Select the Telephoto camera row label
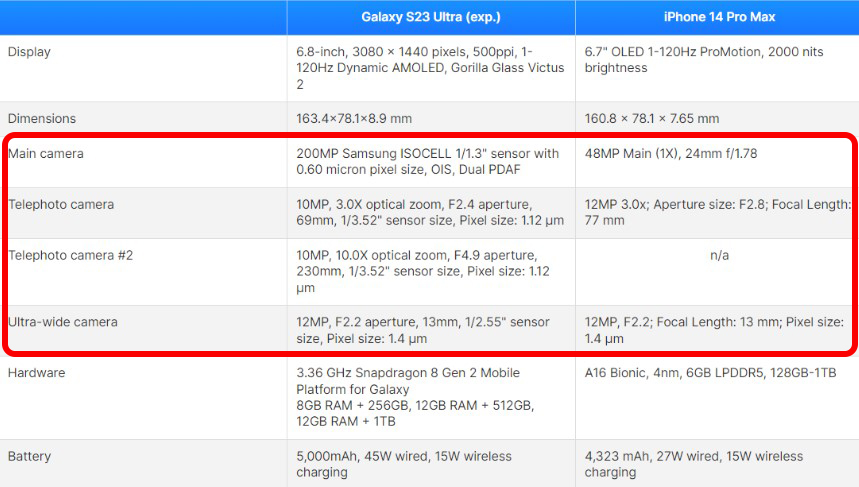The height and width of the screenshot is (487, 859). tap(61, 204)
